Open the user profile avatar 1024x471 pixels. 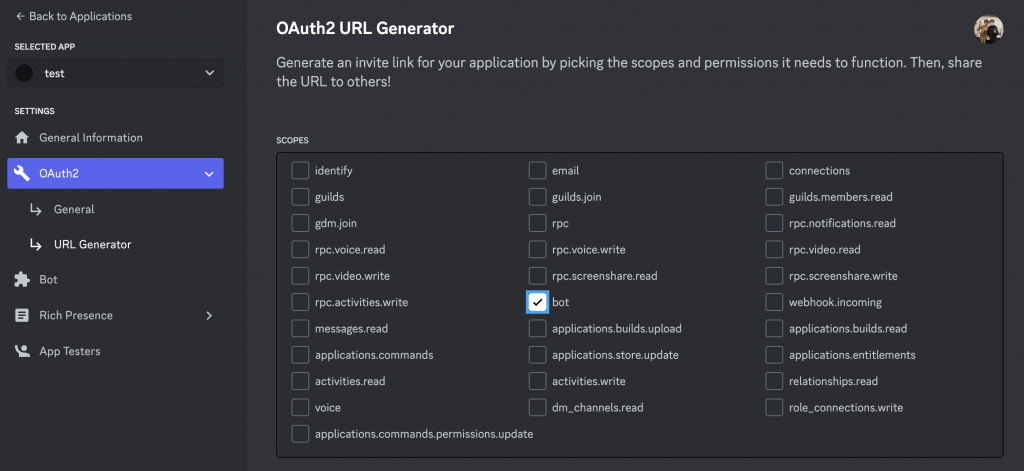[x=988, y=29]
